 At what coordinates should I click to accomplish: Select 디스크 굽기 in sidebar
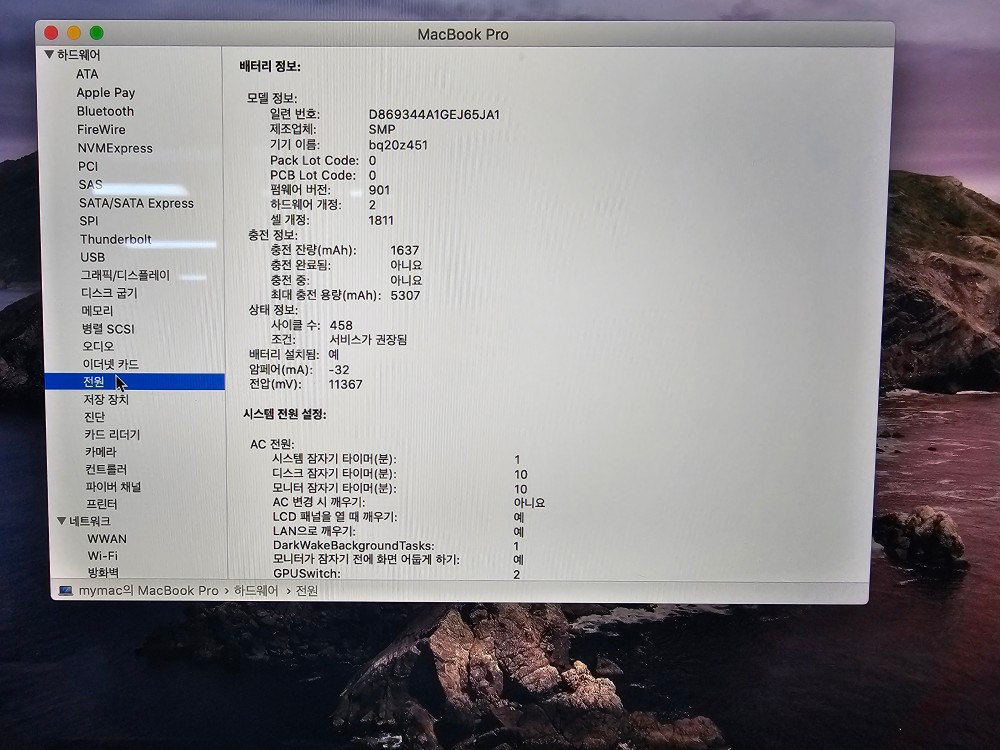coord(109,293)
